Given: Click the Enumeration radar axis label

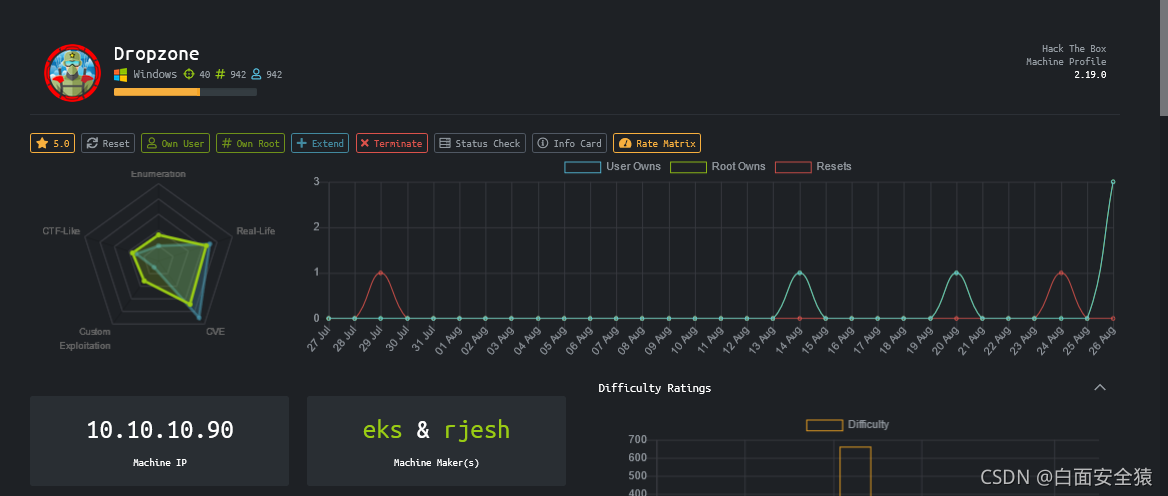Looking at the screenshot, I should 158,174.
